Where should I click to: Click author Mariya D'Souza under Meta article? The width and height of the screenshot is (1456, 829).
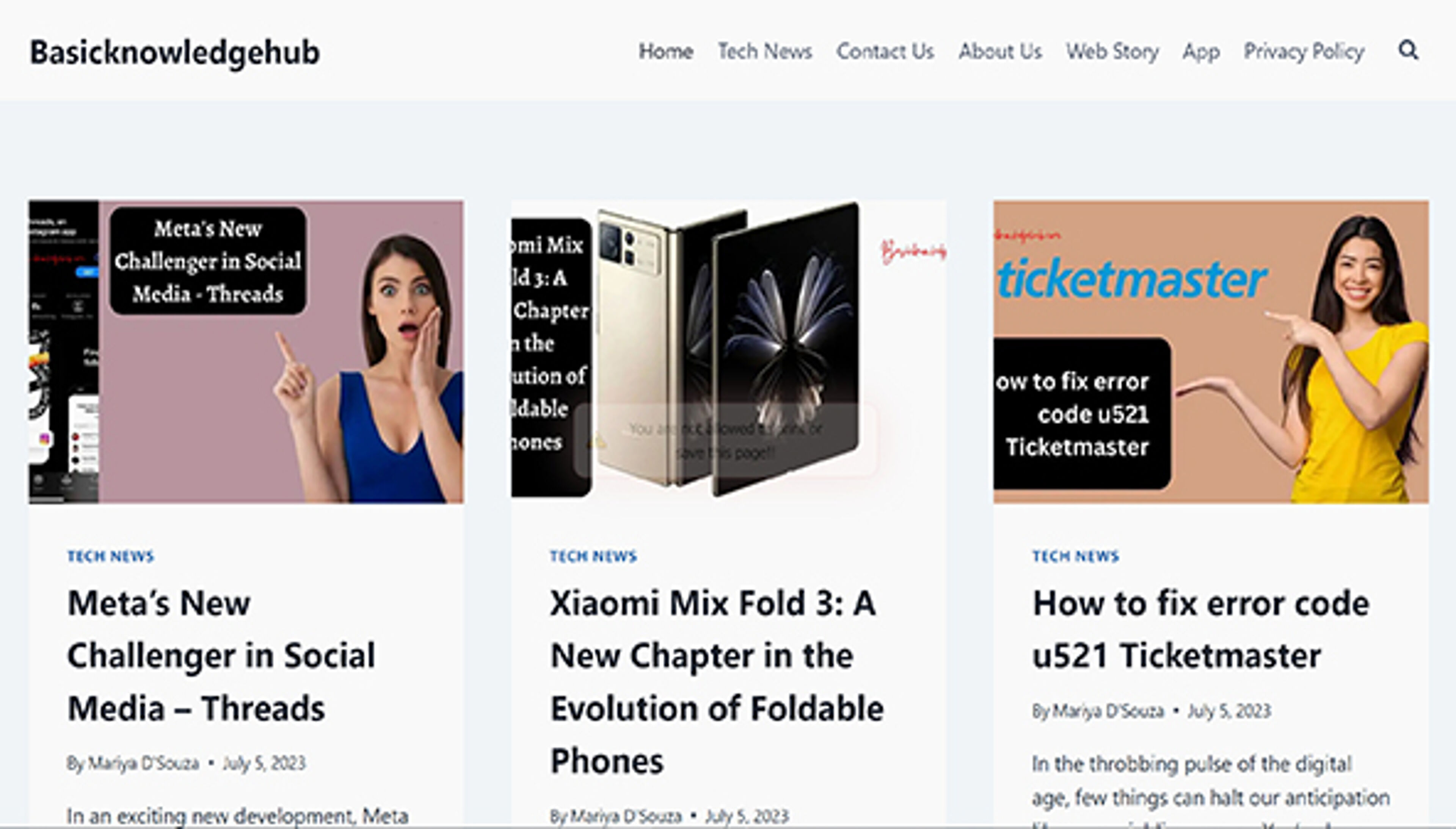143,763
